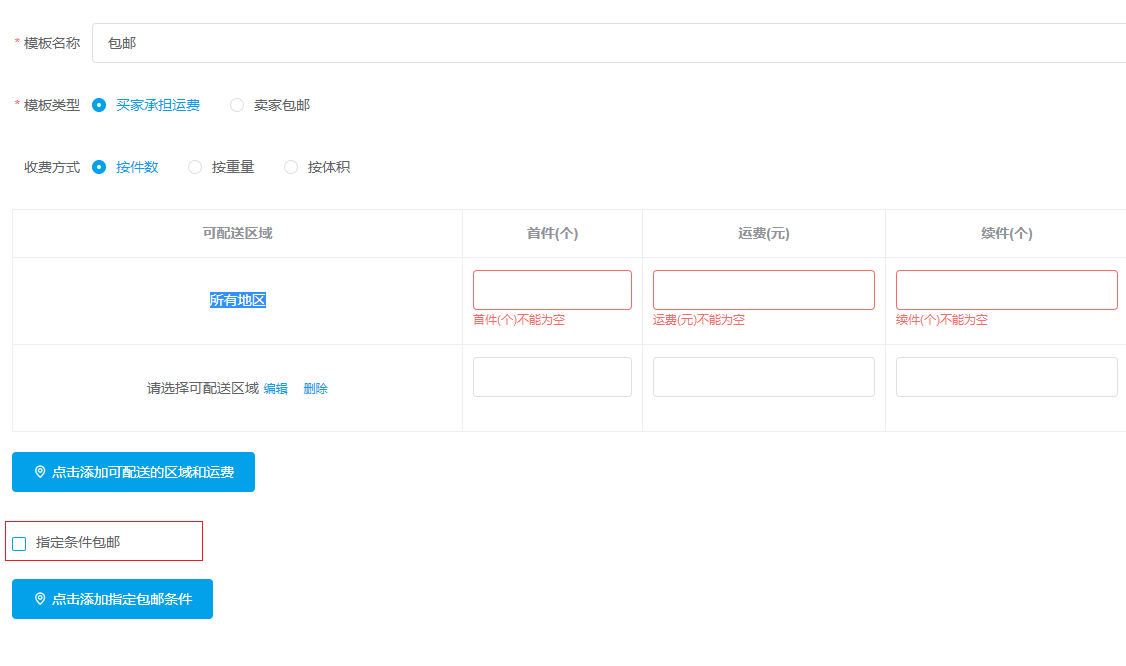This screenshot has height=666, width=1126.
Task: Focus the 模板名称 input field
Action: pyautogui.click(x=608, y=43)
